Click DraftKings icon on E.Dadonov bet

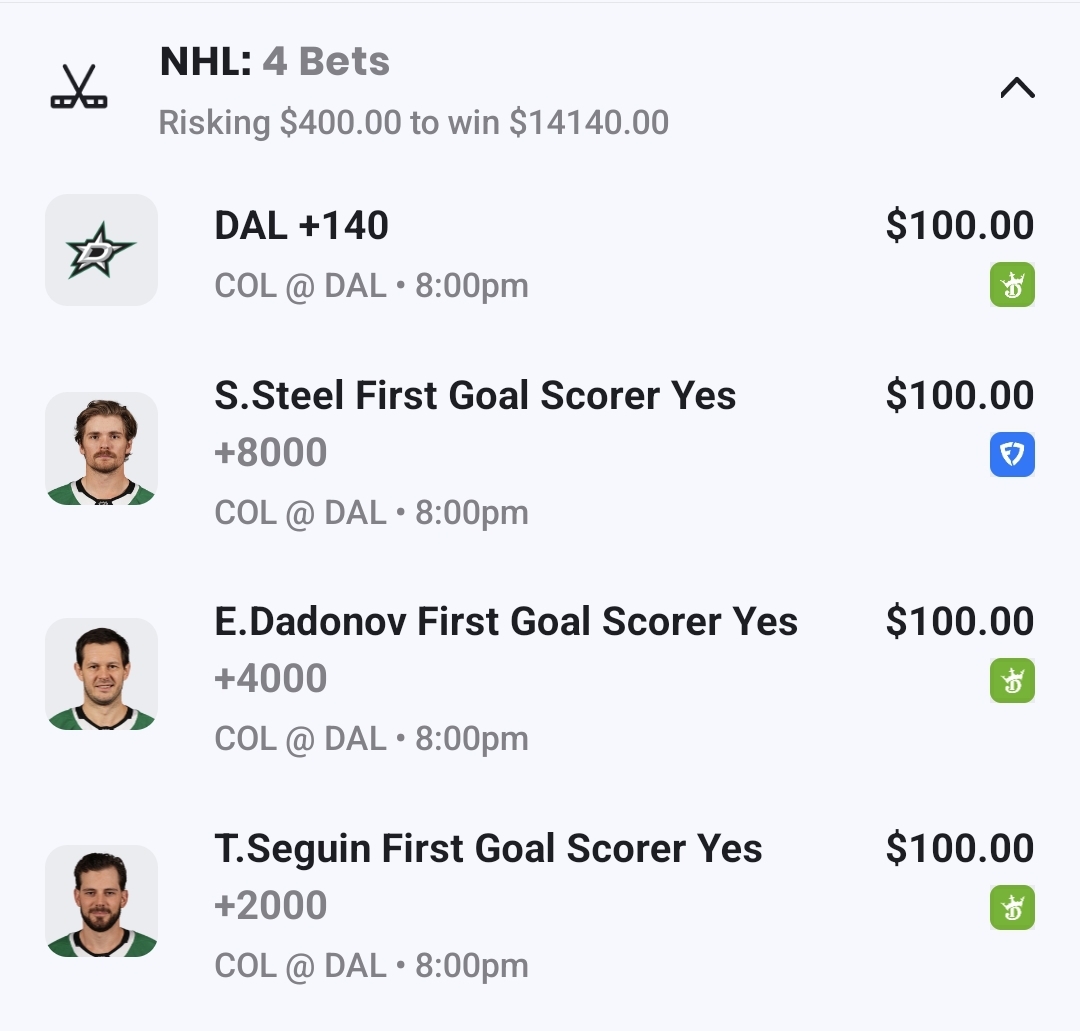click(x=1012, y=681)
